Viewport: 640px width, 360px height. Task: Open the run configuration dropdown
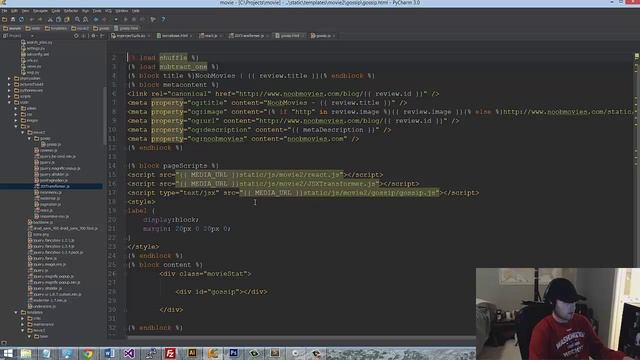(x=116, y=19)
